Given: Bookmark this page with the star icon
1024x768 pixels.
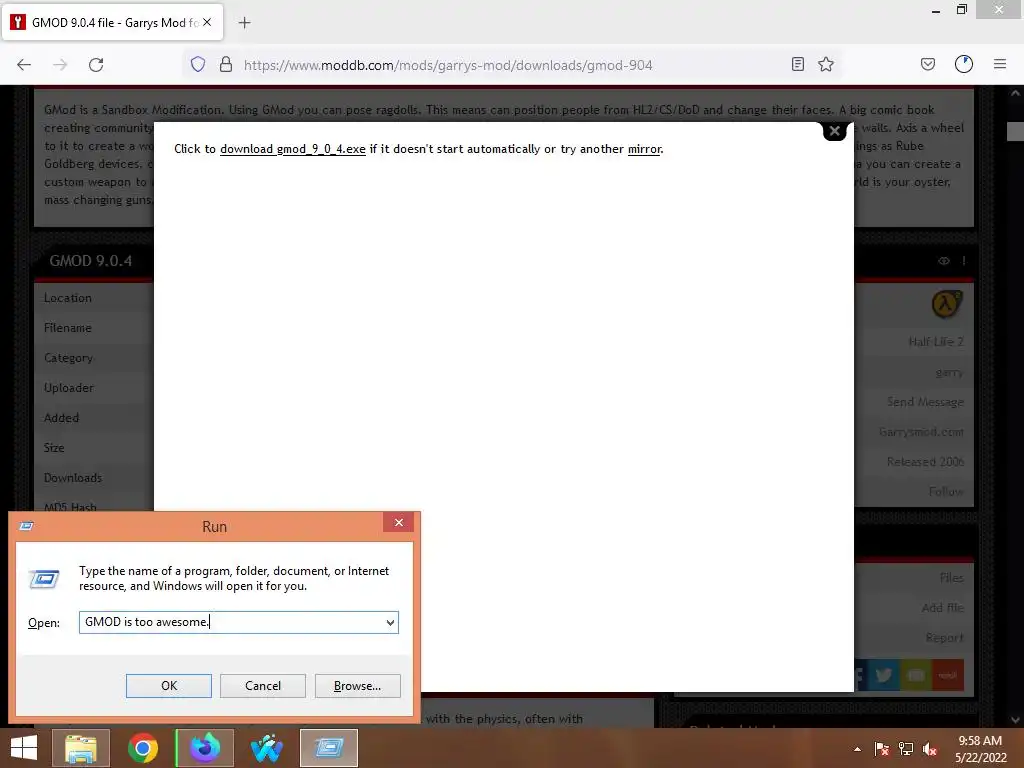Looking at the screenshot, I should 826,64.
